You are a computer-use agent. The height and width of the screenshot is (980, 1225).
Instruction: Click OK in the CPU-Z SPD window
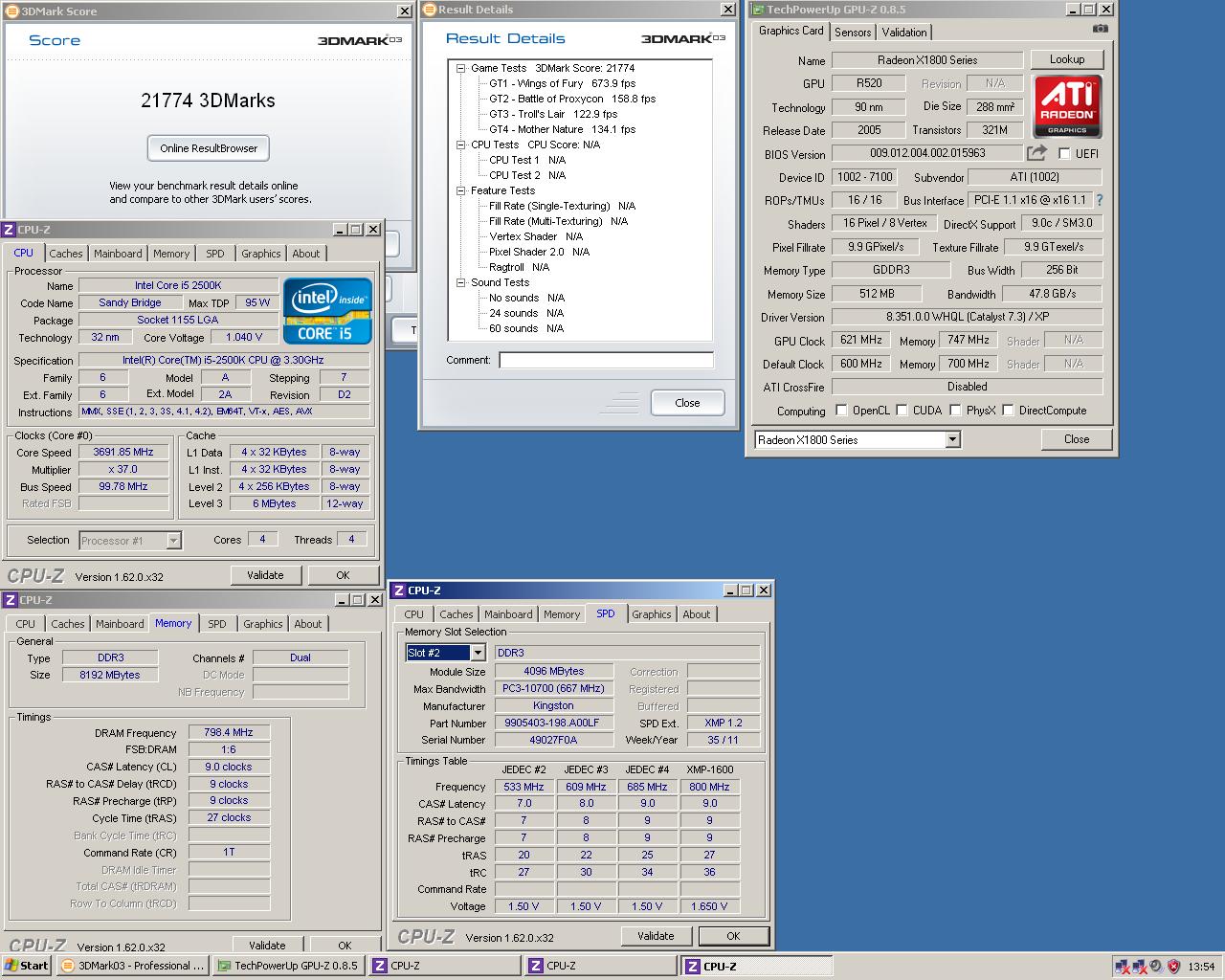733,936
